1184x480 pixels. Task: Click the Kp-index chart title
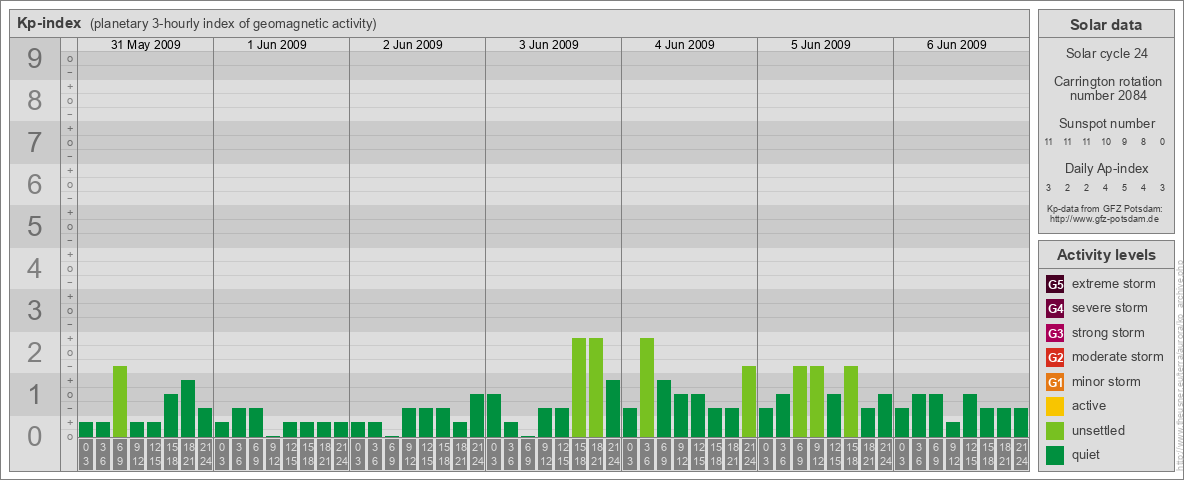click(50, 23)
